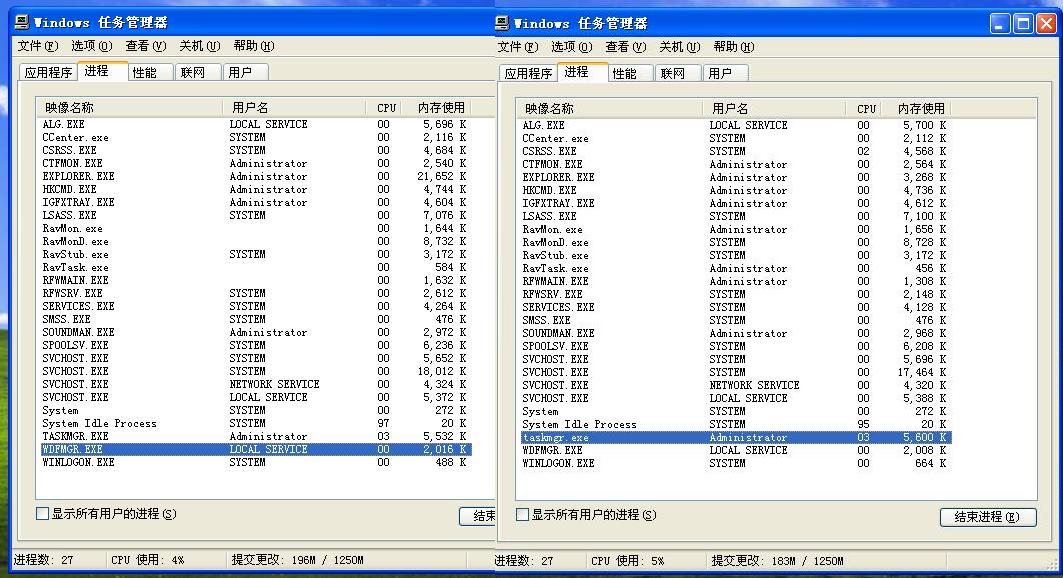Click SVCHOST.EXE NETWORK SERVICE row in right window
The height and width of the screenshot is (578, 1063).
tap(736, 385)
